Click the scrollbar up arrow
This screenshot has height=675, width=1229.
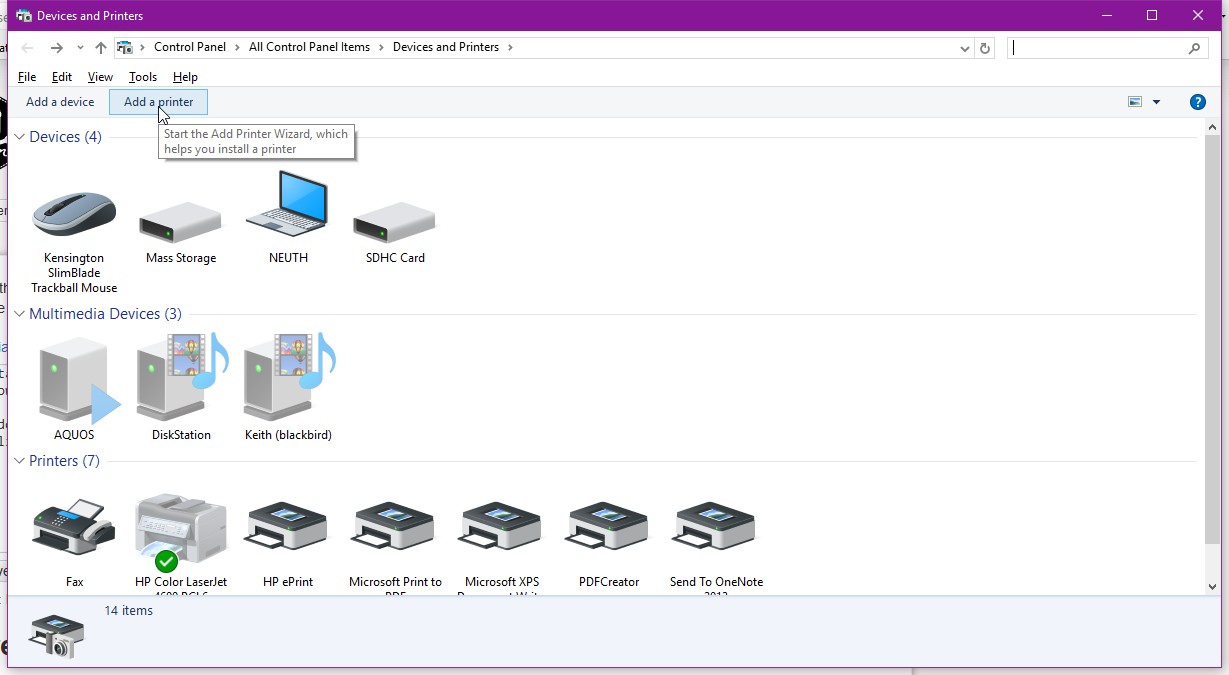[x=1212, y=127]
